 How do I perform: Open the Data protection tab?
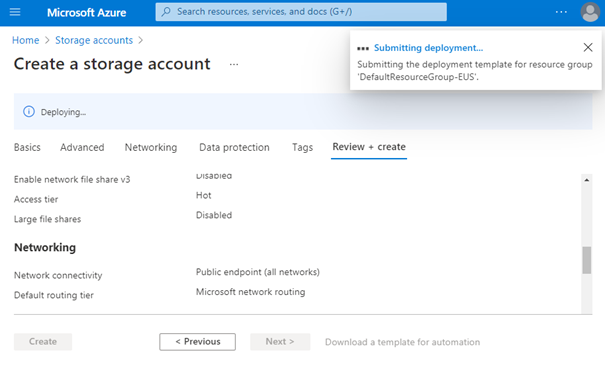coord(234,147)
